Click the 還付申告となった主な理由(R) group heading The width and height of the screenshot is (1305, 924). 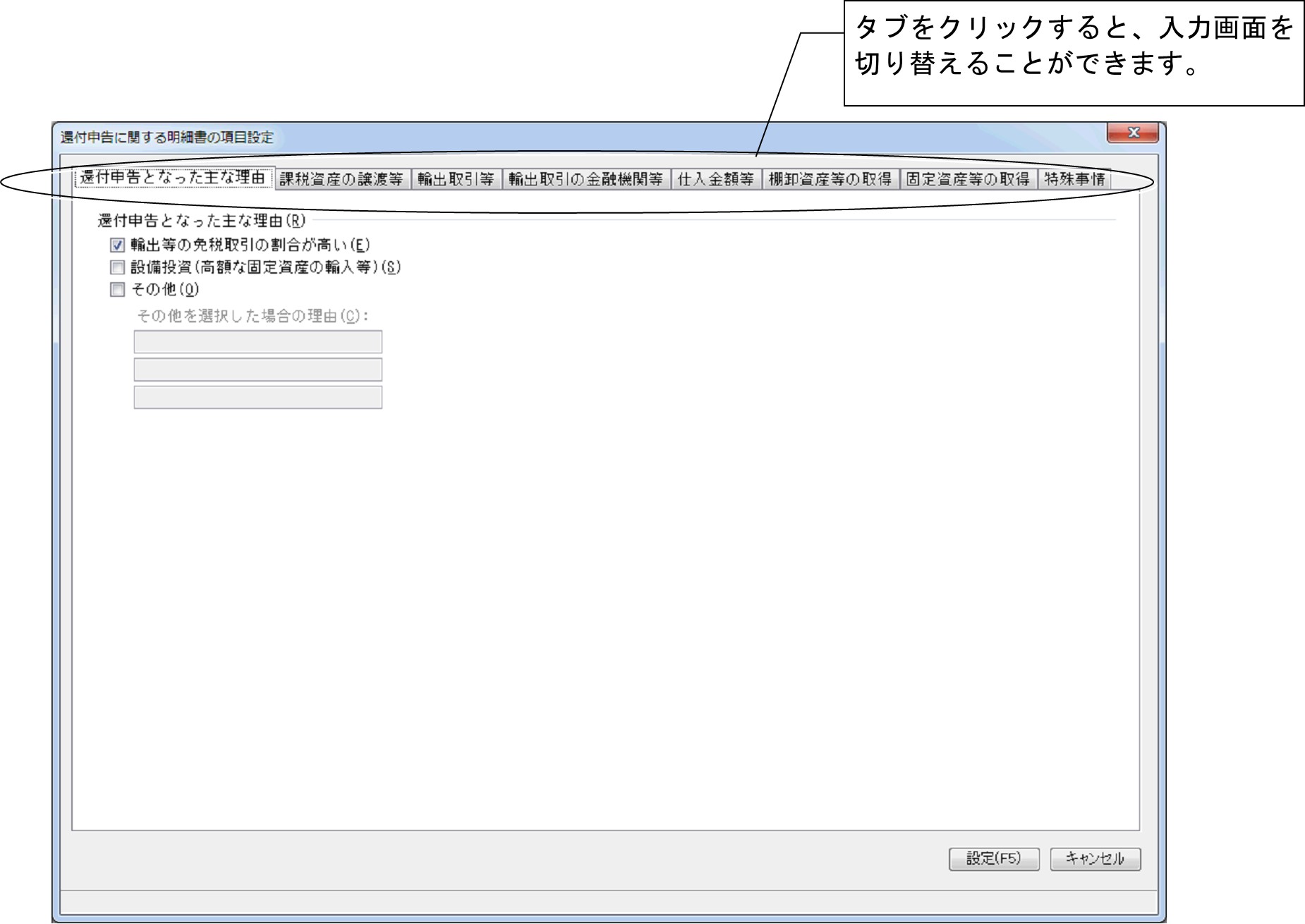(202, 221)
